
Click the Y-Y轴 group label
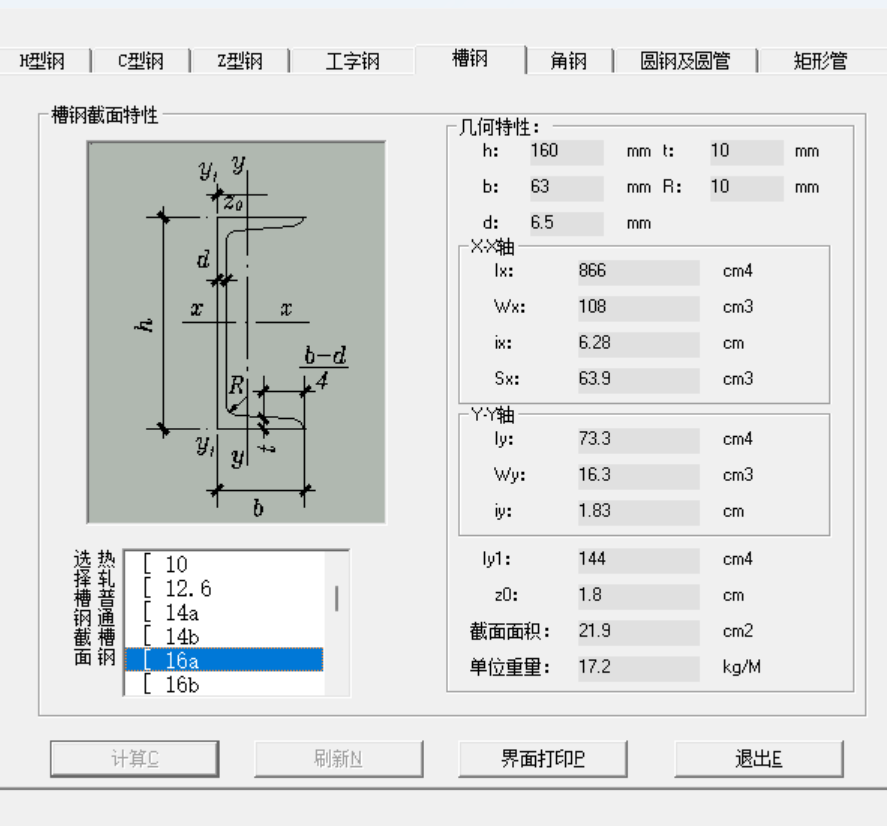[492, 415]
